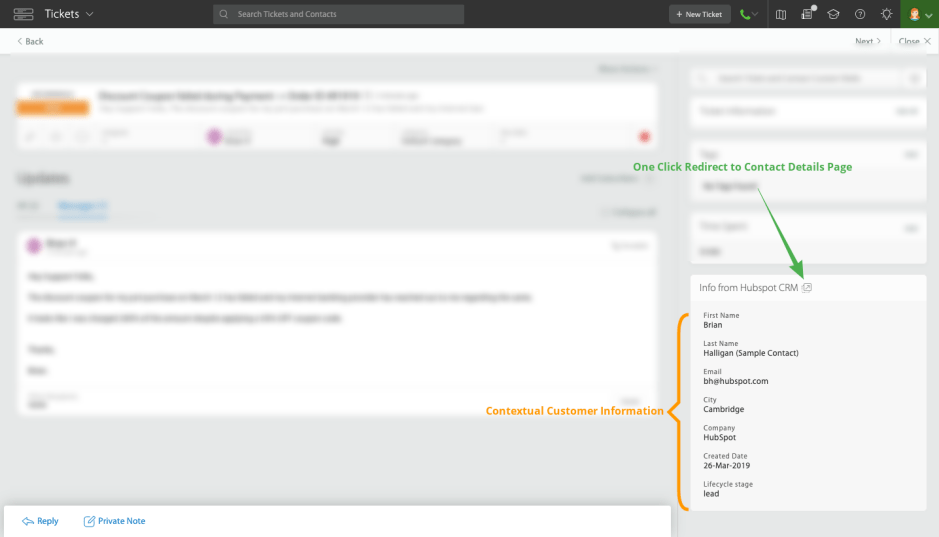Open the news feed icon with notification dot

coord(807,14)
